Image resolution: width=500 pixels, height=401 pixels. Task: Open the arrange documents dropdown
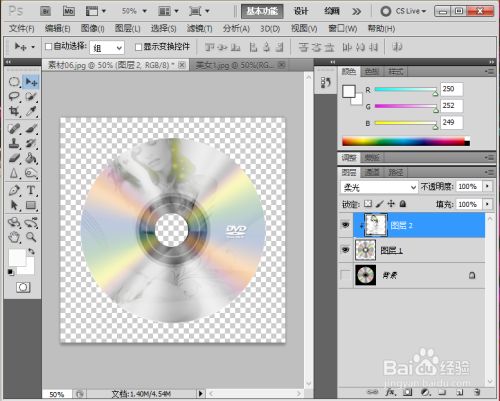(168, 11)
